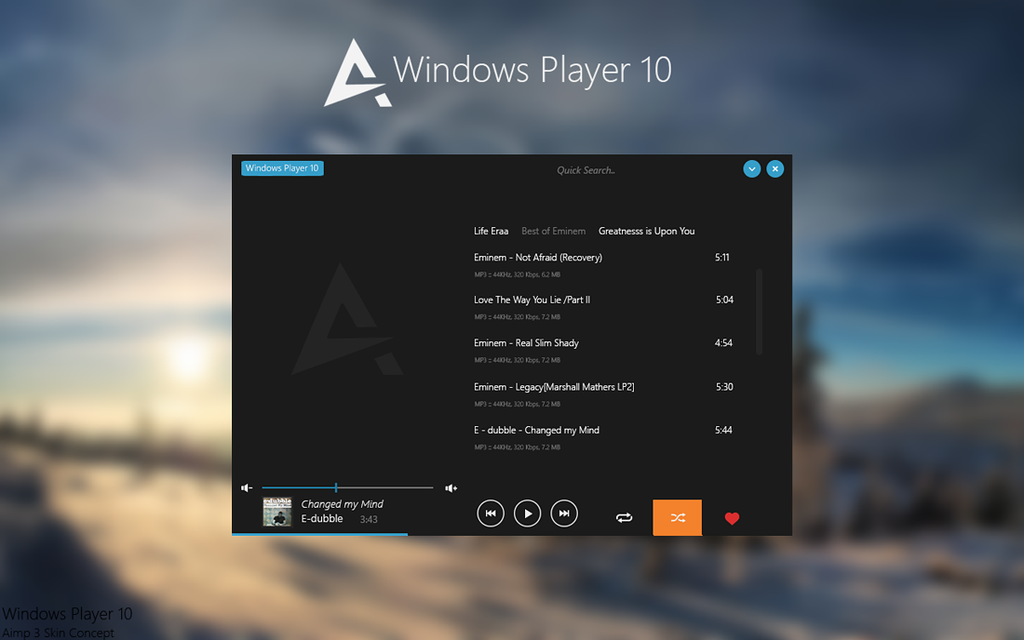Click the 5:04 track duration

click(x=724, y=300)
